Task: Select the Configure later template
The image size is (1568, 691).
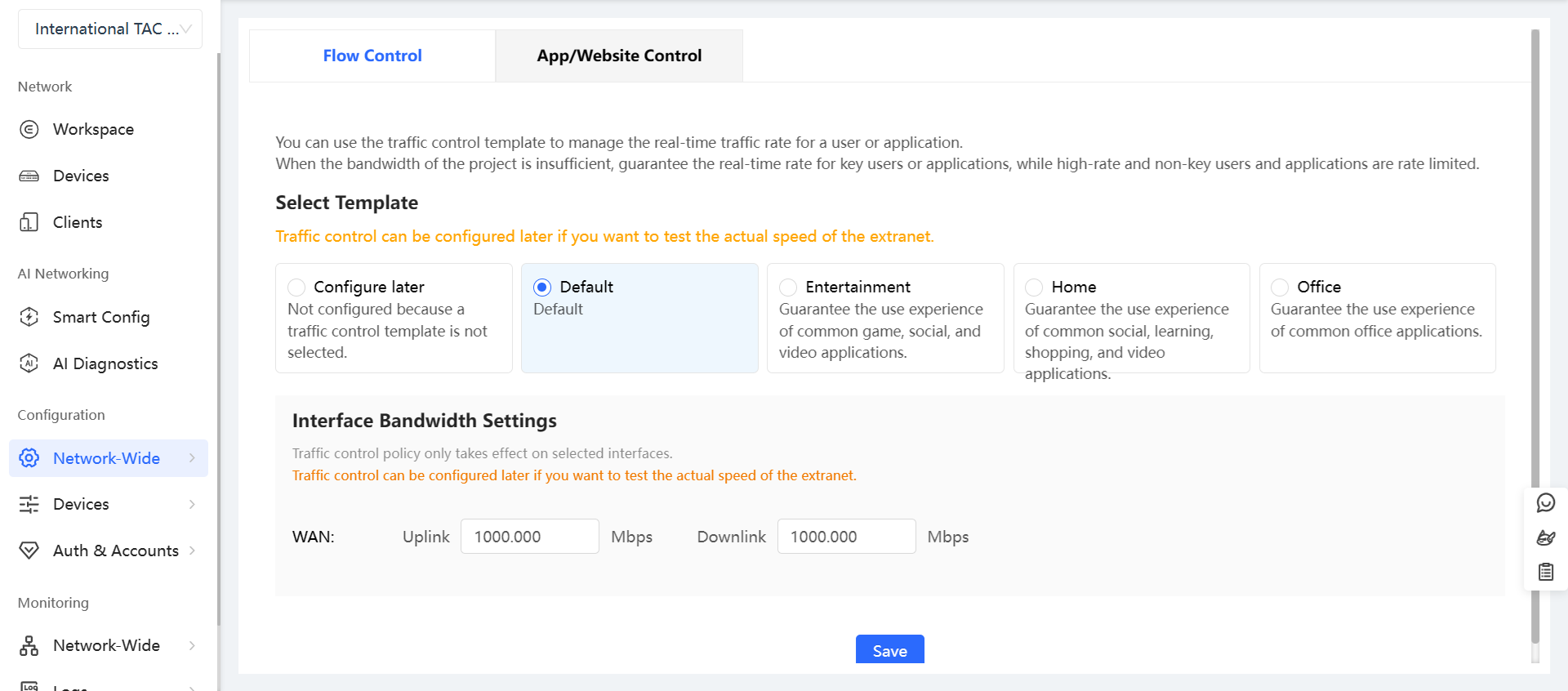Action: (x=296, y=288)
